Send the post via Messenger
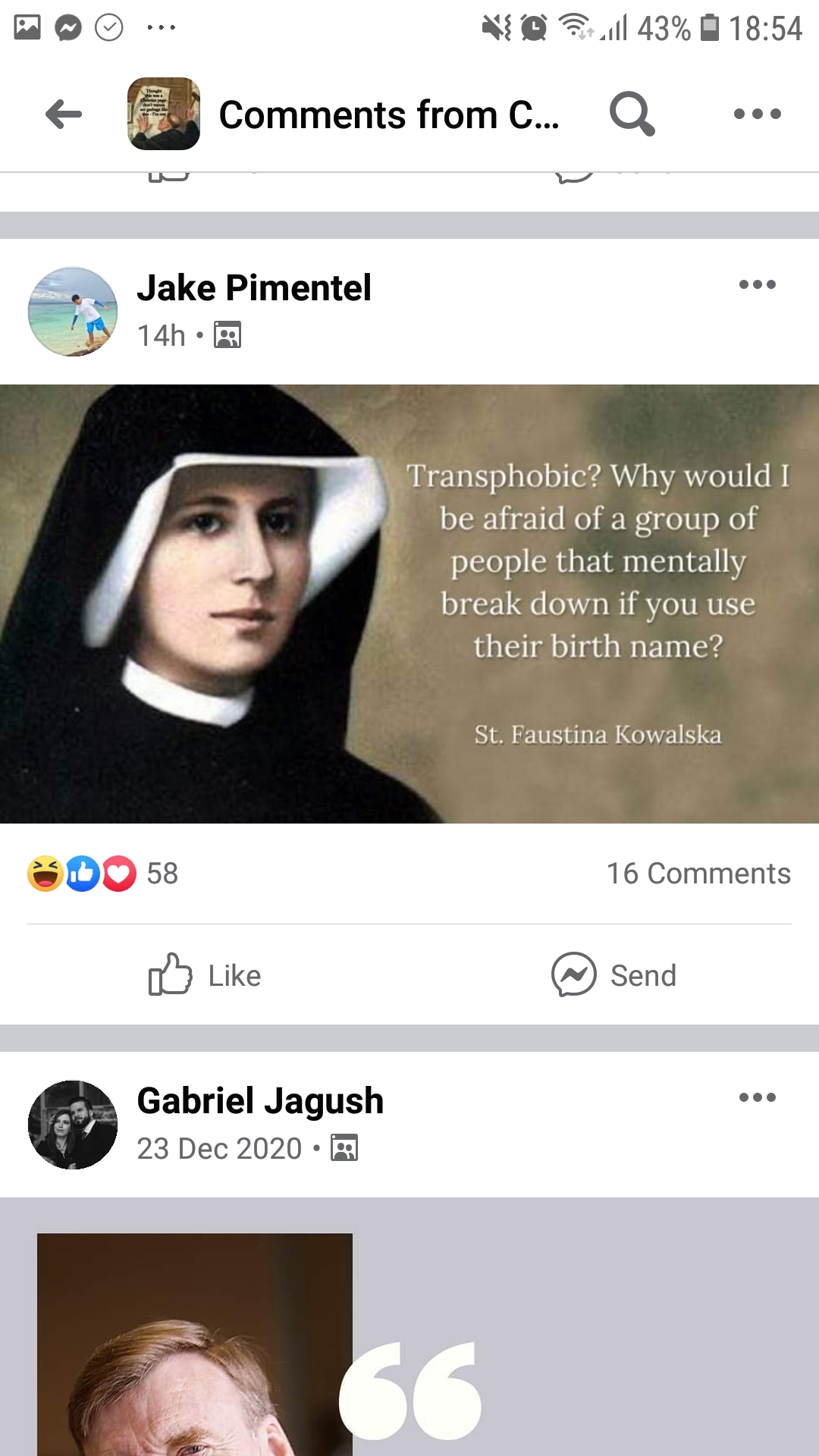This screenshot has height=1456, width=819. [x=613, y=974]
